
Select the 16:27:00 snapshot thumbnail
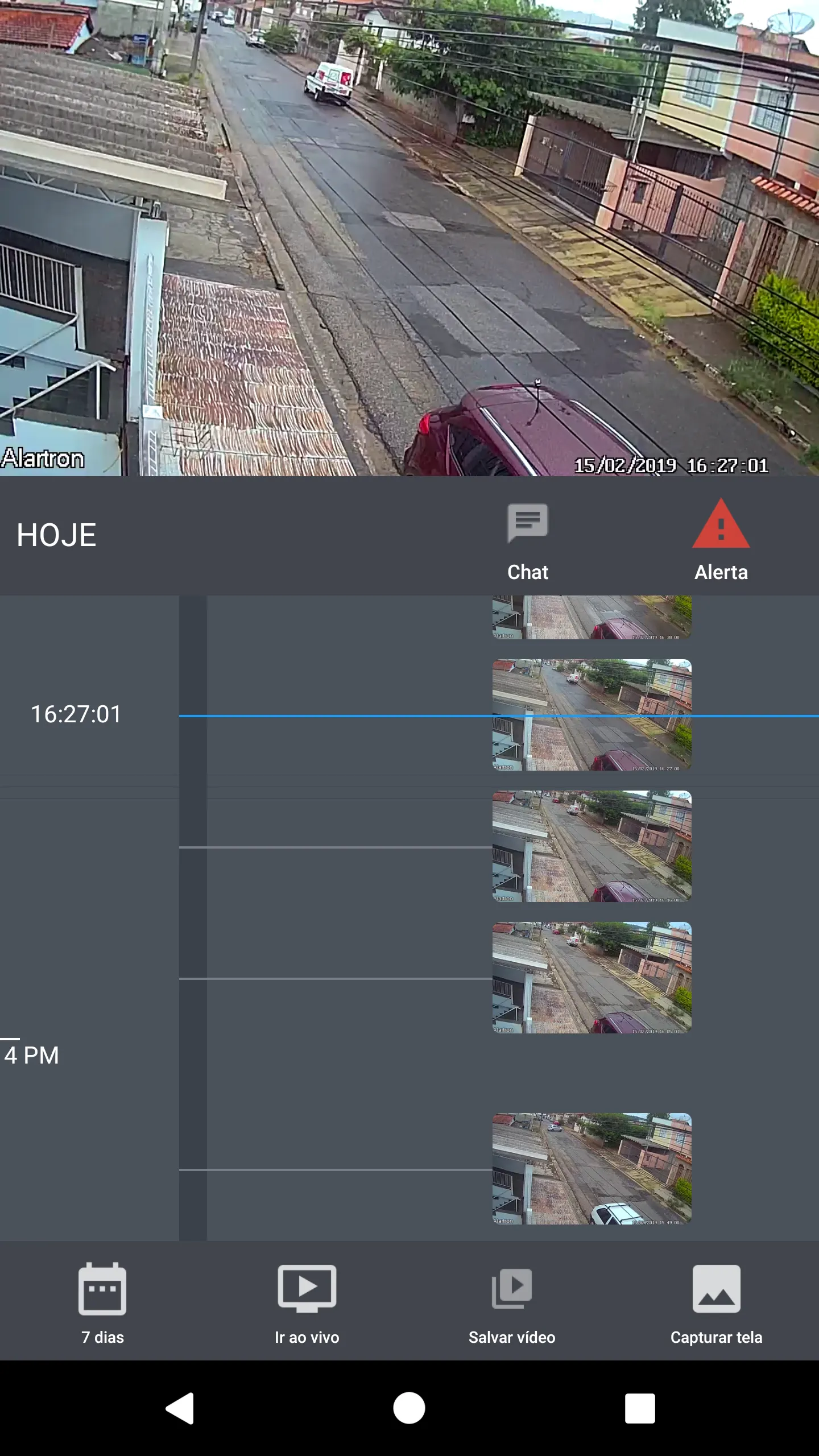click(591, 715)
